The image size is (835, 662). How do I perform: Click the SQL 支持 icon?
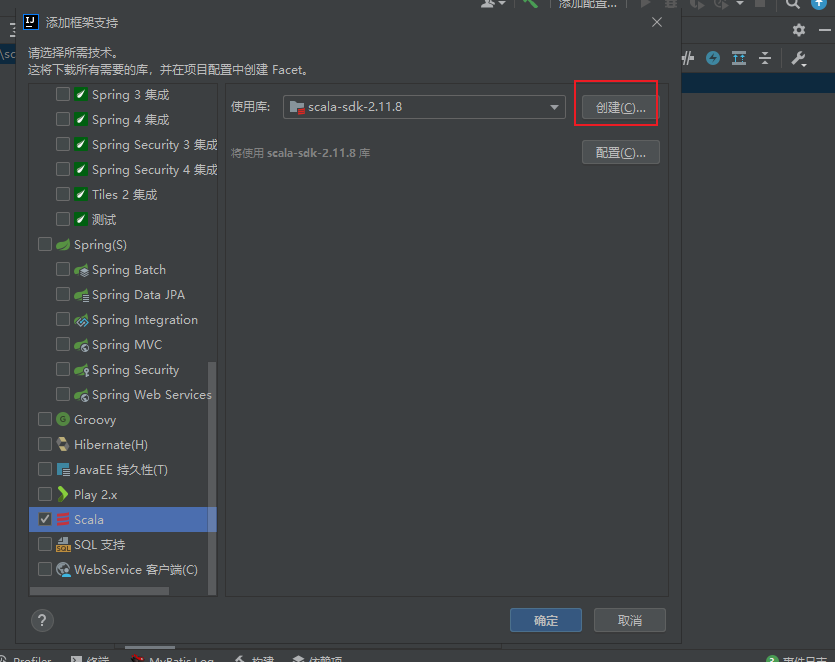tap(63, 544)
